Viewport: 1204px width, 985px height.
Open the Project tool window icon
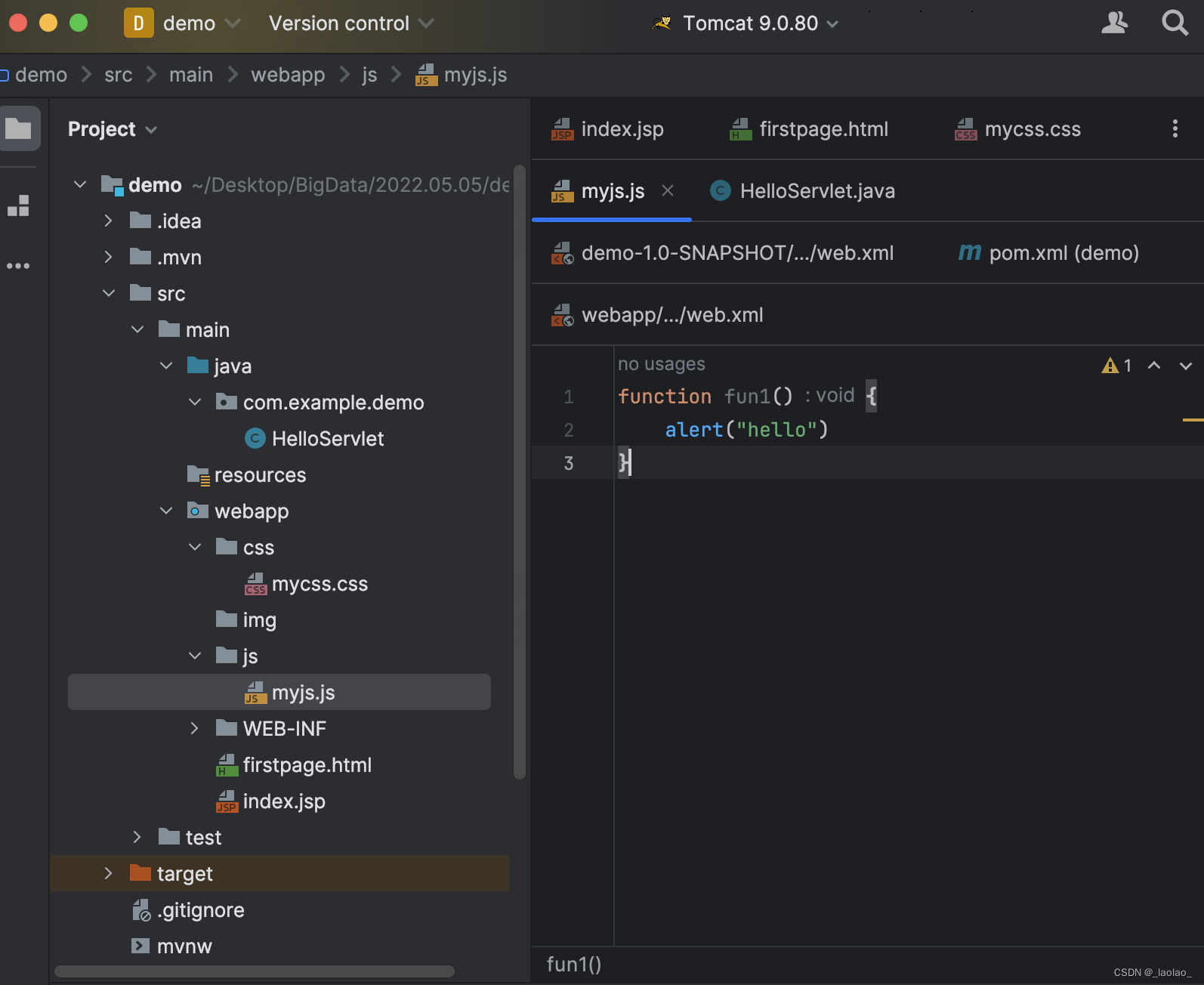point(19,128)
